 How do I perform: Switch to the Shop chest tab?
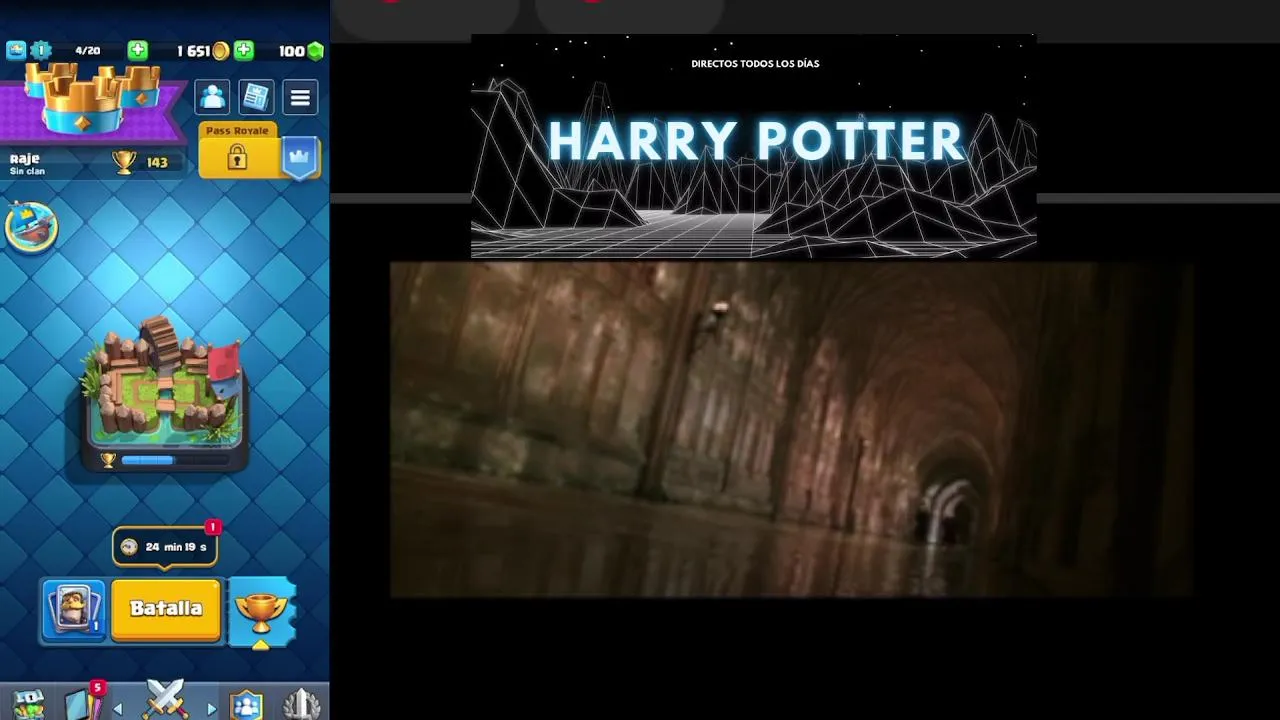tap(28, 704)
